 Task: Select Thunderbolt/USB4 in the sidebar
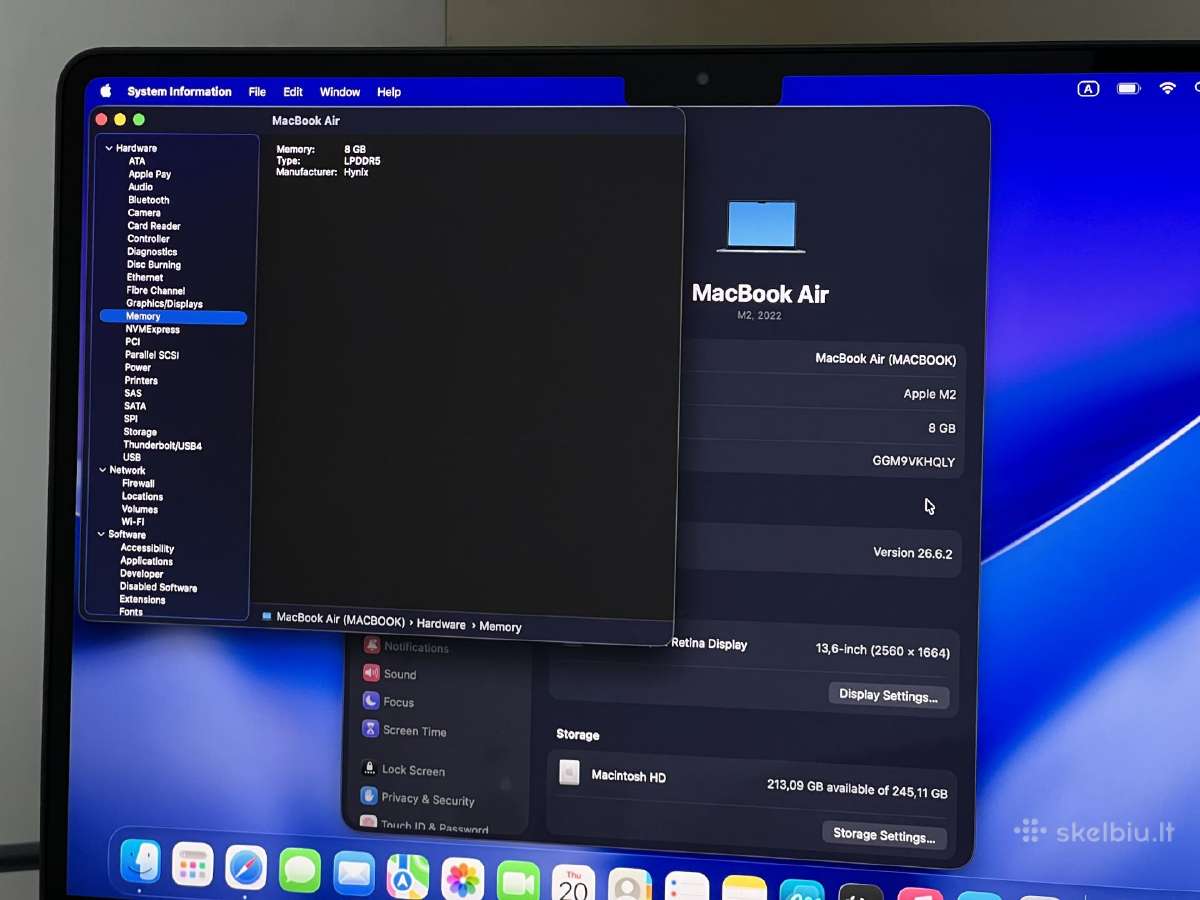coord(162,445)
